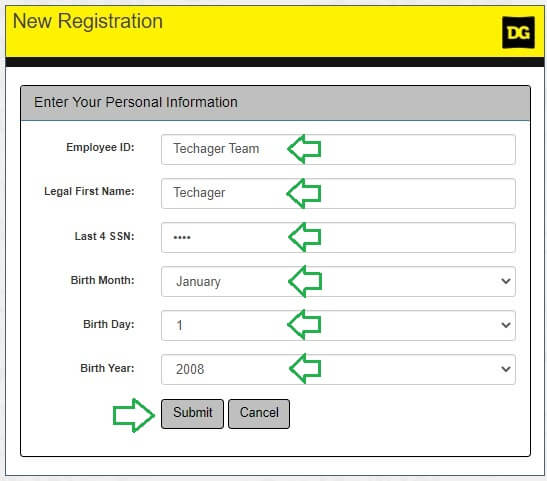Click green arrow beside Legal First Name
547x481 pixels.
[304, 193]
